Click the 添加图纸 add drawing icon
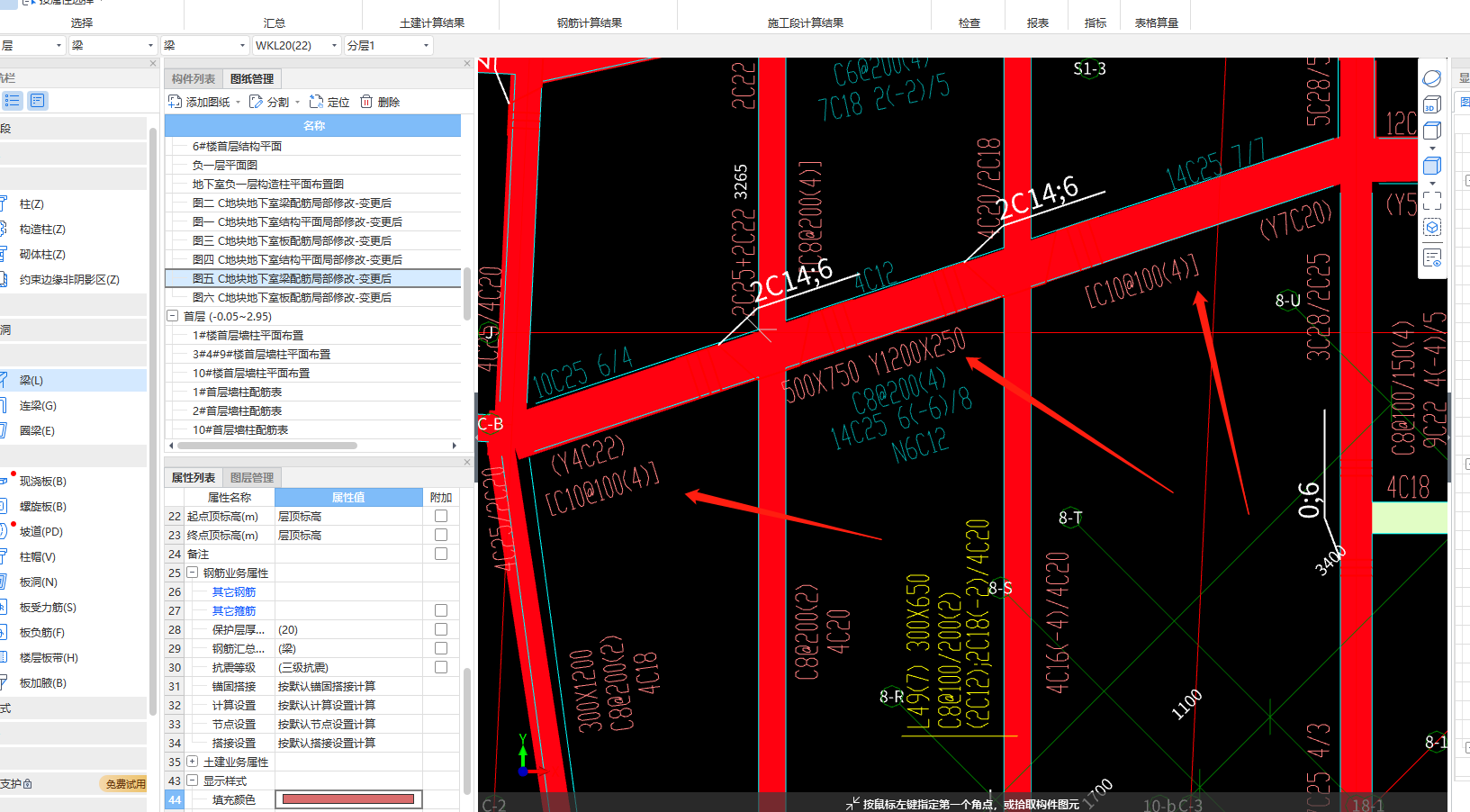The image size is (1470, 812). pyautogui.click(x=176, y=102)
